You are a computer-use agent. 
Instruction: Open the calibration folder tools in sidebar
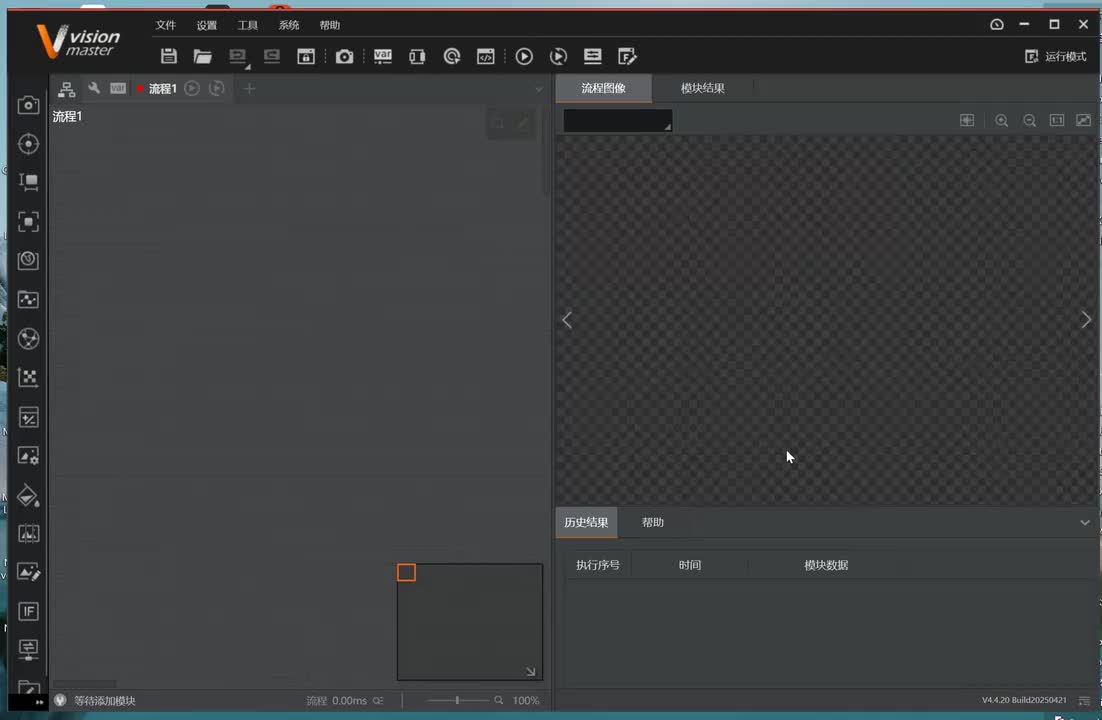[x=28, y=300]
